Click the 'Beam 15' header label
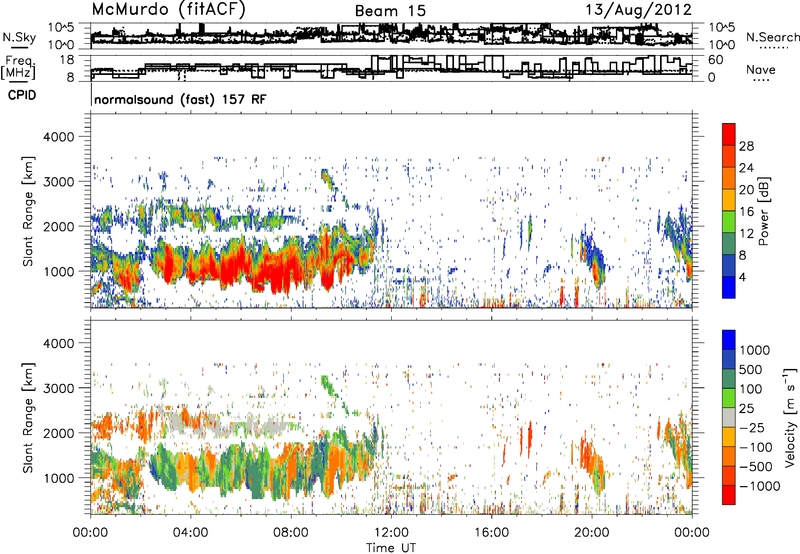 (x=390, y=11)
